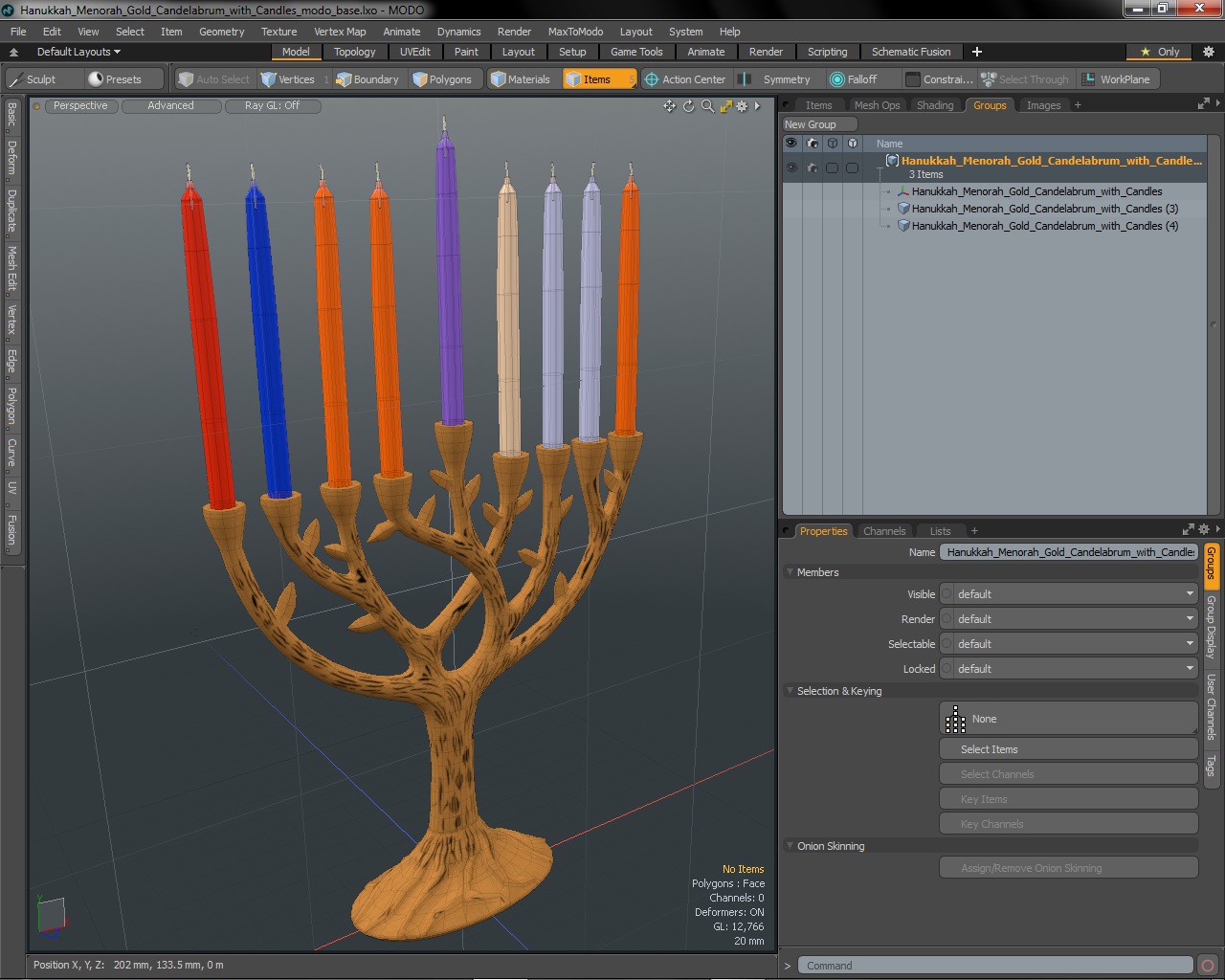This screenshot has height=980, width=1225.
Task: Open viewport settings gear icon
Action: click(742, 106)
